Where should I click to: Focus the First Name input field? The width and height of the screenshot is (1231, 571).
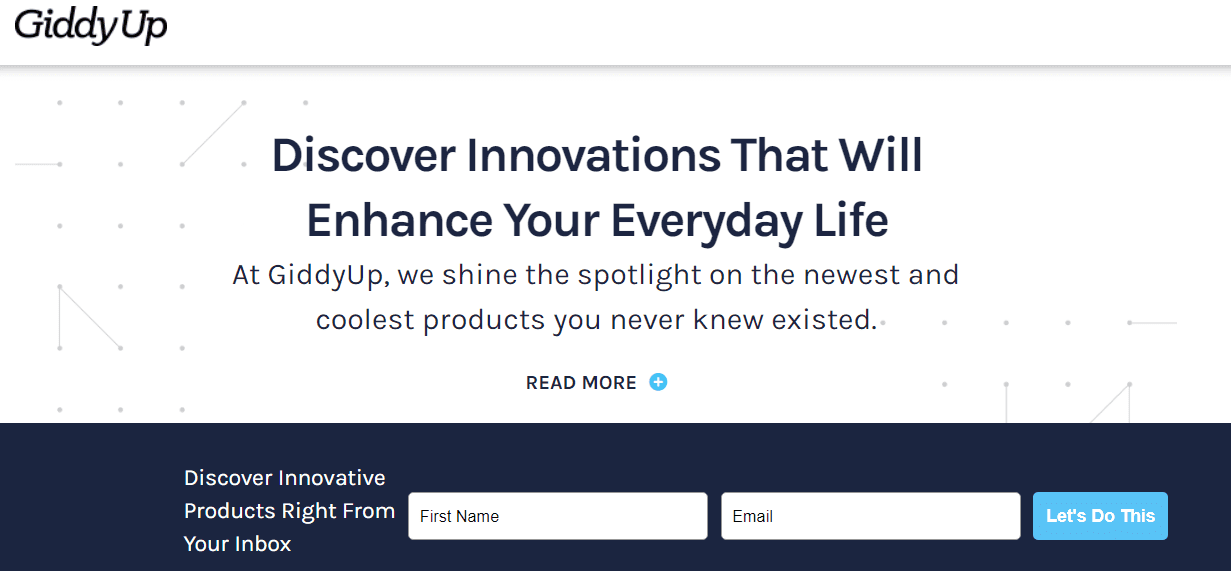point(558,516)
